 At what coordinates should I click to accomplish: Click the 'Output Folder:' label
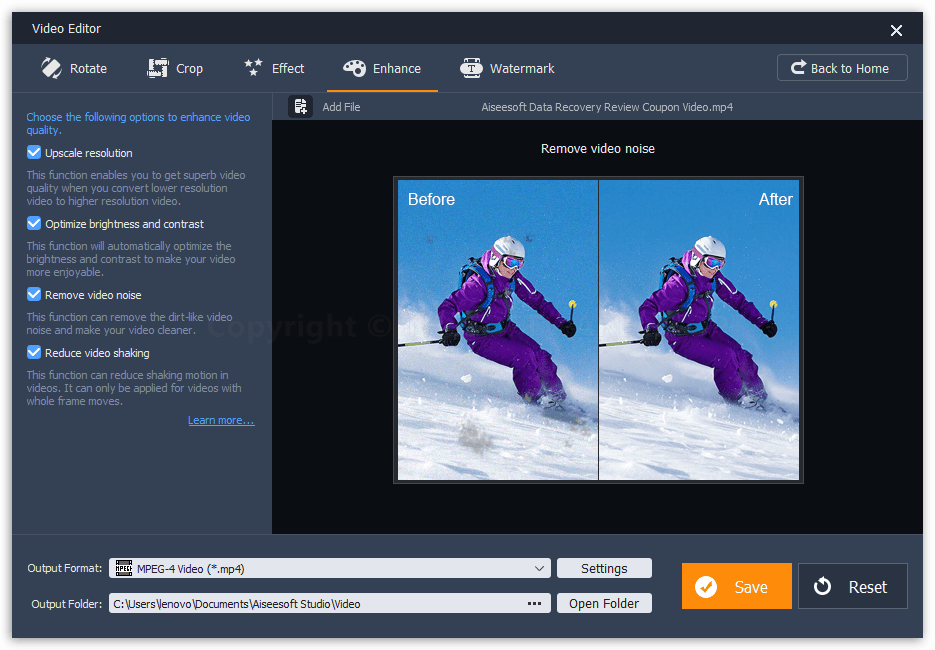coord(67,604)
